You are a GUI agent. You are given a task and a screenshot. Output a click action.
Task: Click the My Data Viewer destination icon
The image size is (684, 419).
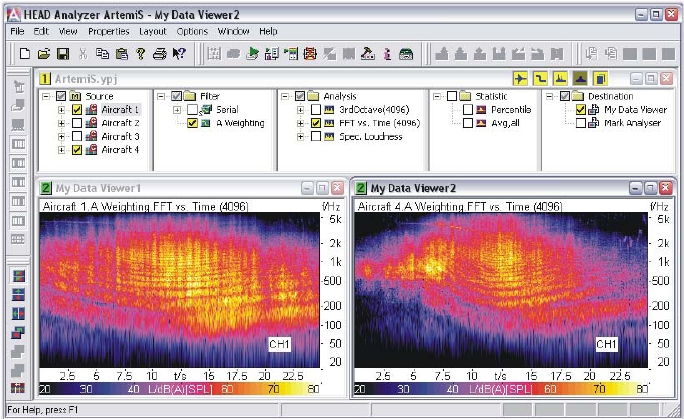pyautogui.click(x=594, y=109)
